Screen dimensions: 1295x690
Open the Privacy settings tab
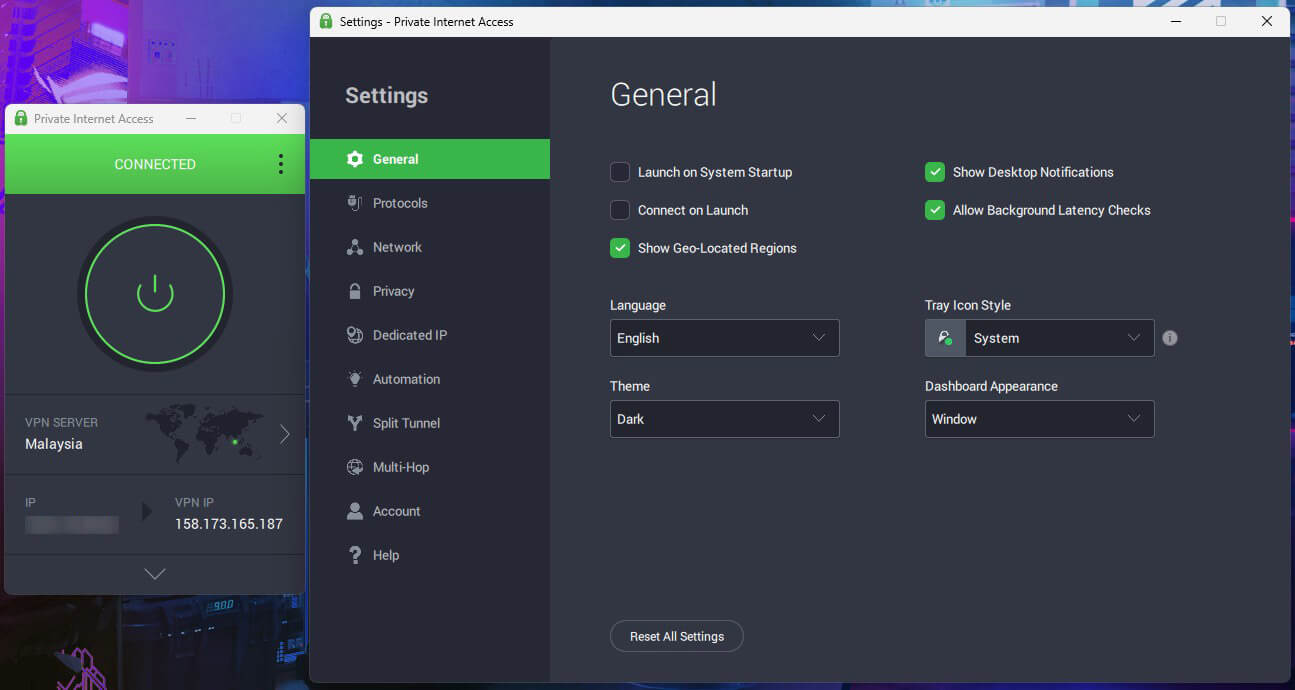[x=430, y=291]
